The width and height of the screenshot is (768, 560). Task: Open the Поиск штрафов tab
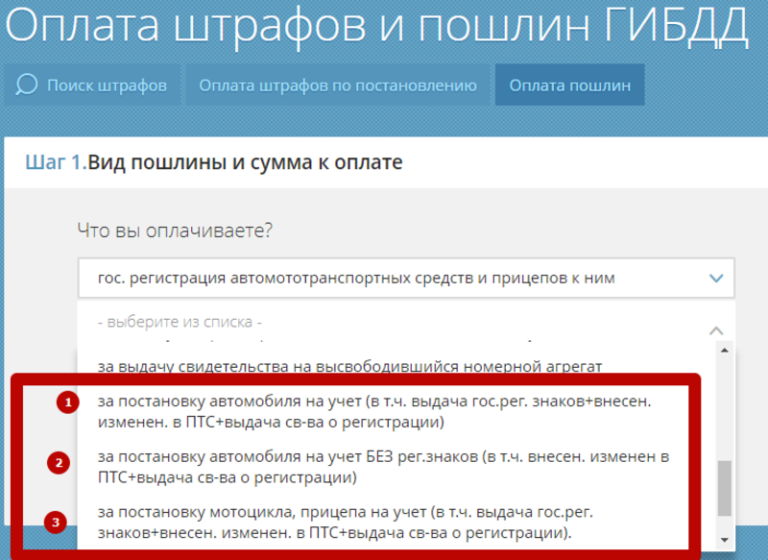click(x=92, y=85)
